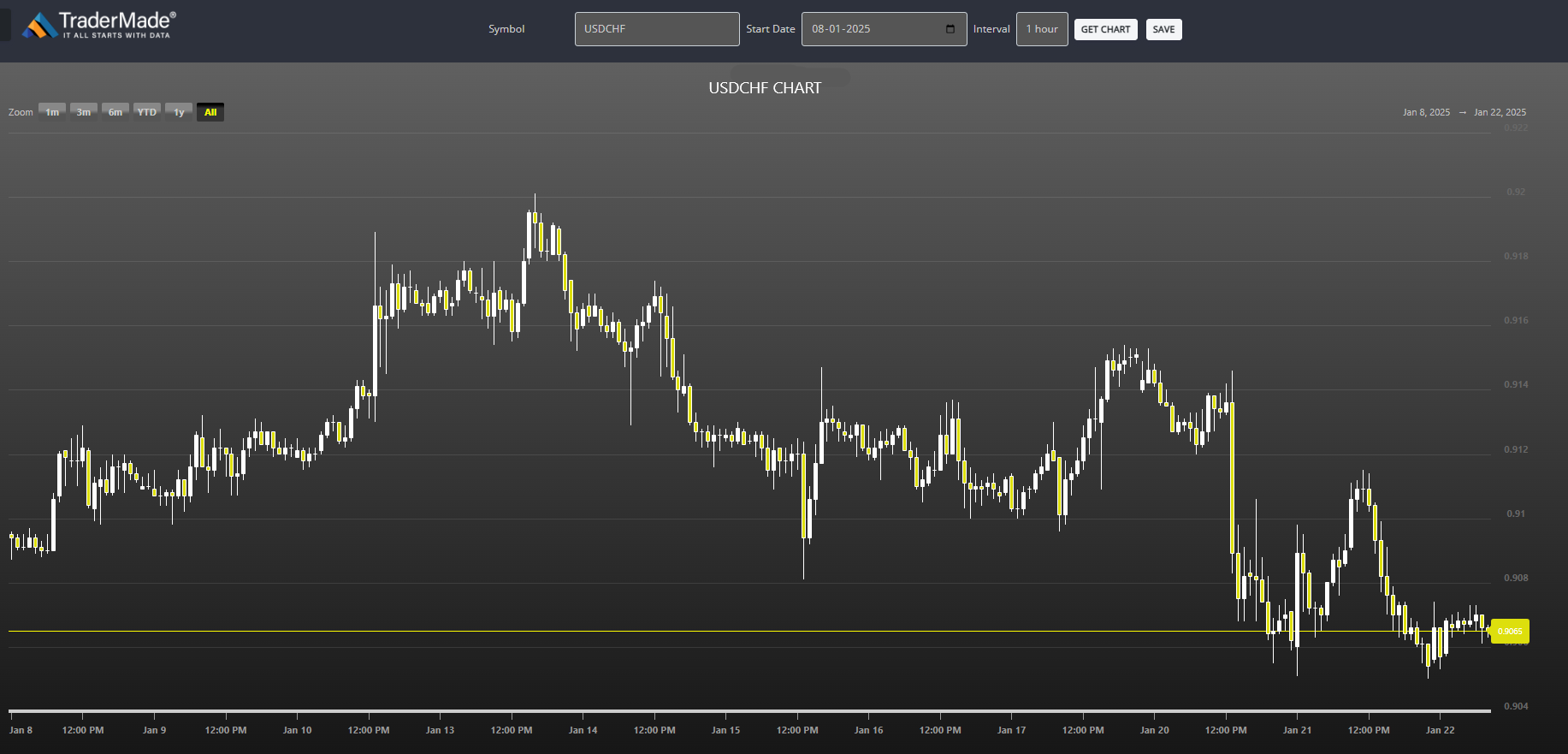The image size is (1568, 754).
Task: Click the Symbol input field USDCHF
Action: point(657,29)
